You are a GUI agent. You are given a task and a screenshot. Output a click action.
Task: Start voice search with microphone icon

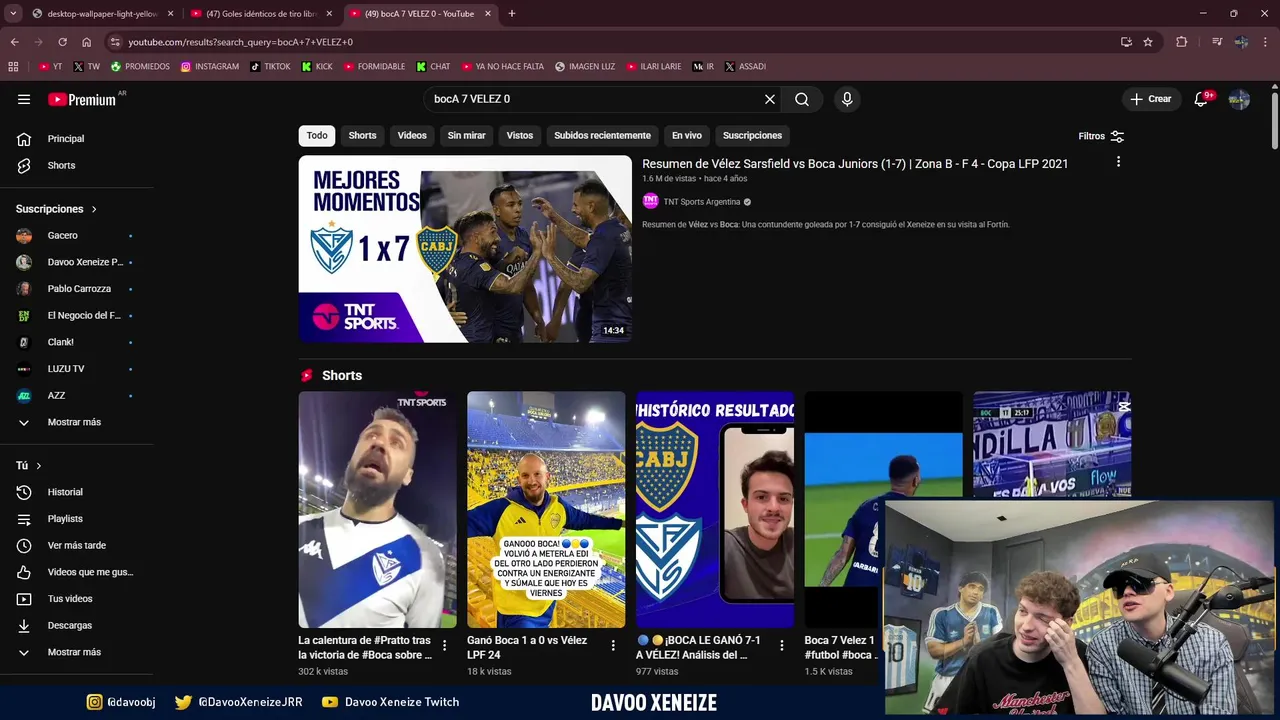tap(847, 99)
